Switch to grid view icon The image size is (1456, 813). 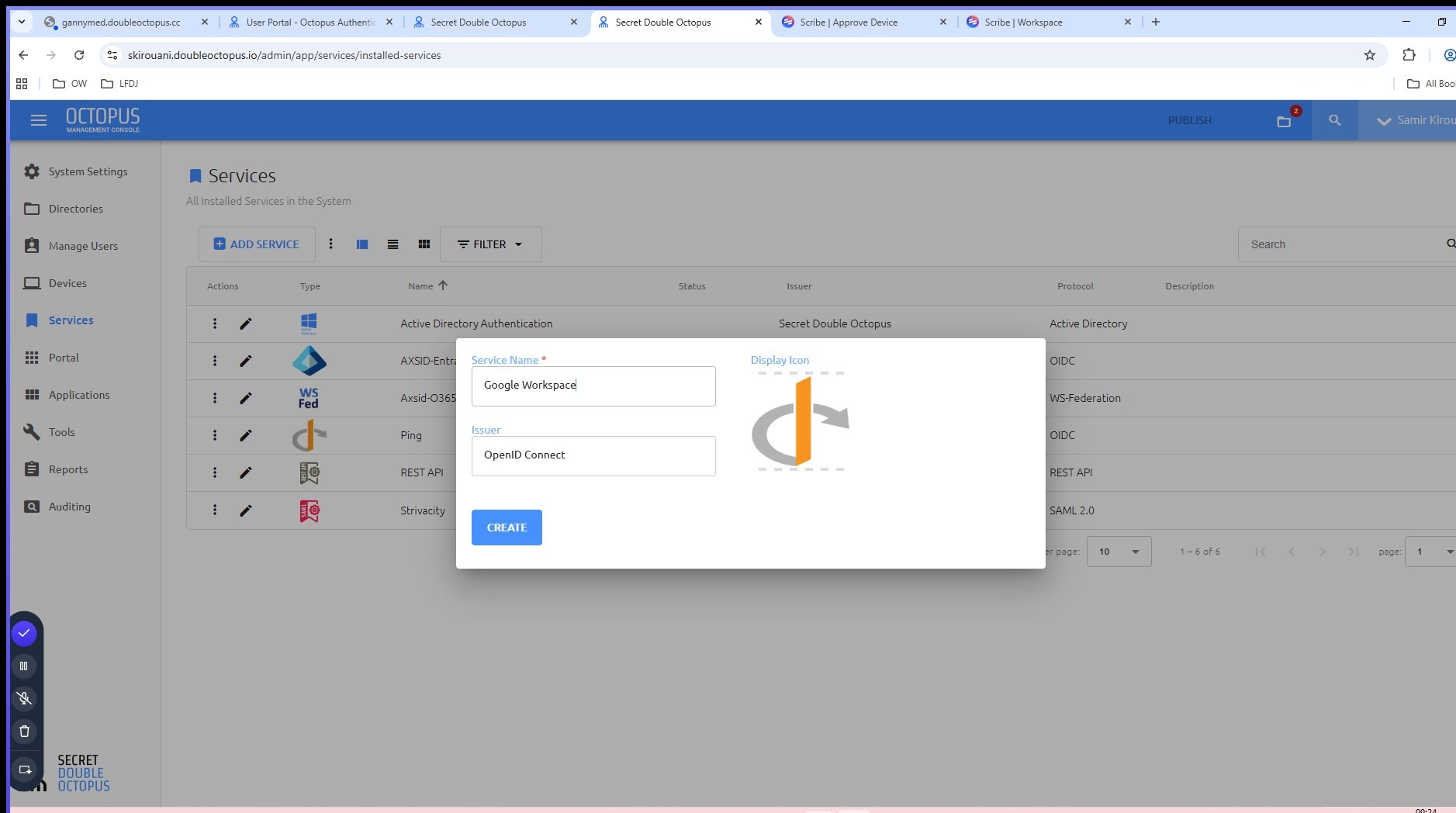(x=424, y=244)
